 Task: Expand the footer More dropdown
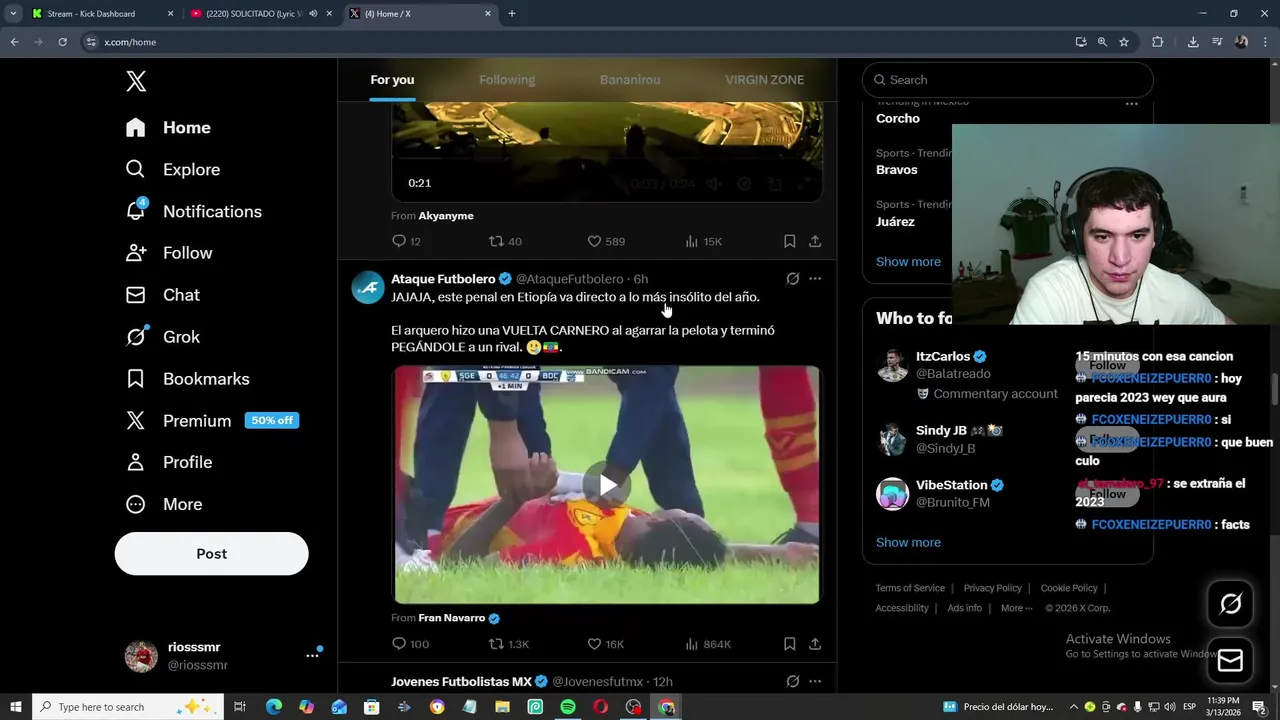pos(1016,608)
